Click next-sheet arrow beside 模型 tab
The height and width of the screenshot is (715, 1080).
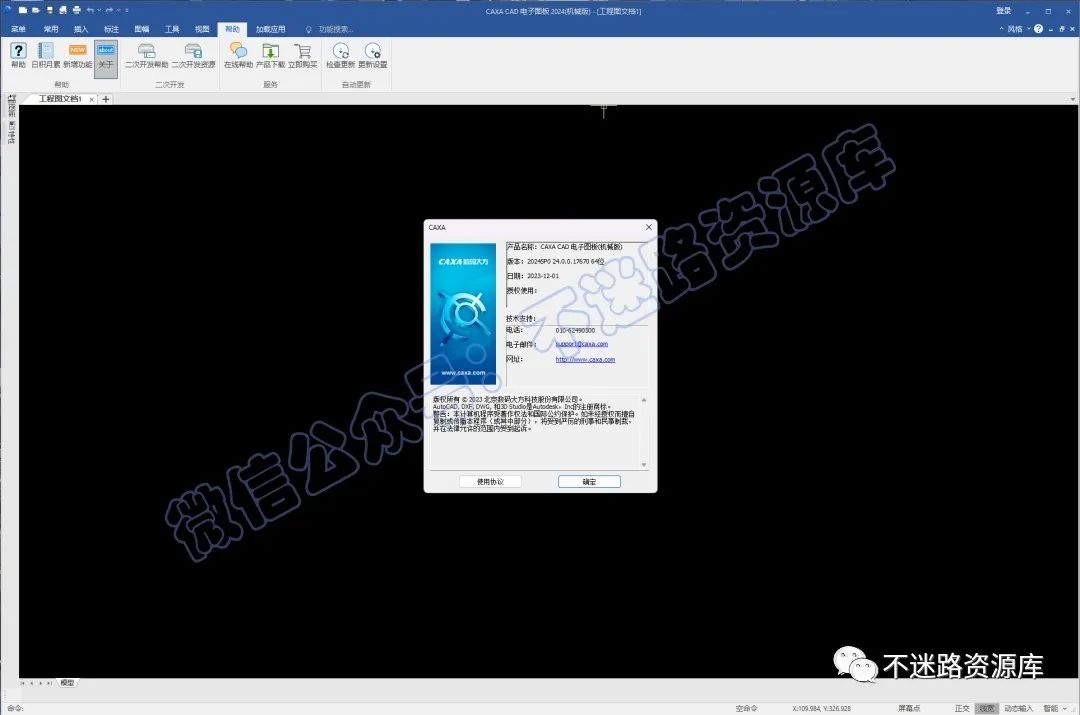[41, 683]
